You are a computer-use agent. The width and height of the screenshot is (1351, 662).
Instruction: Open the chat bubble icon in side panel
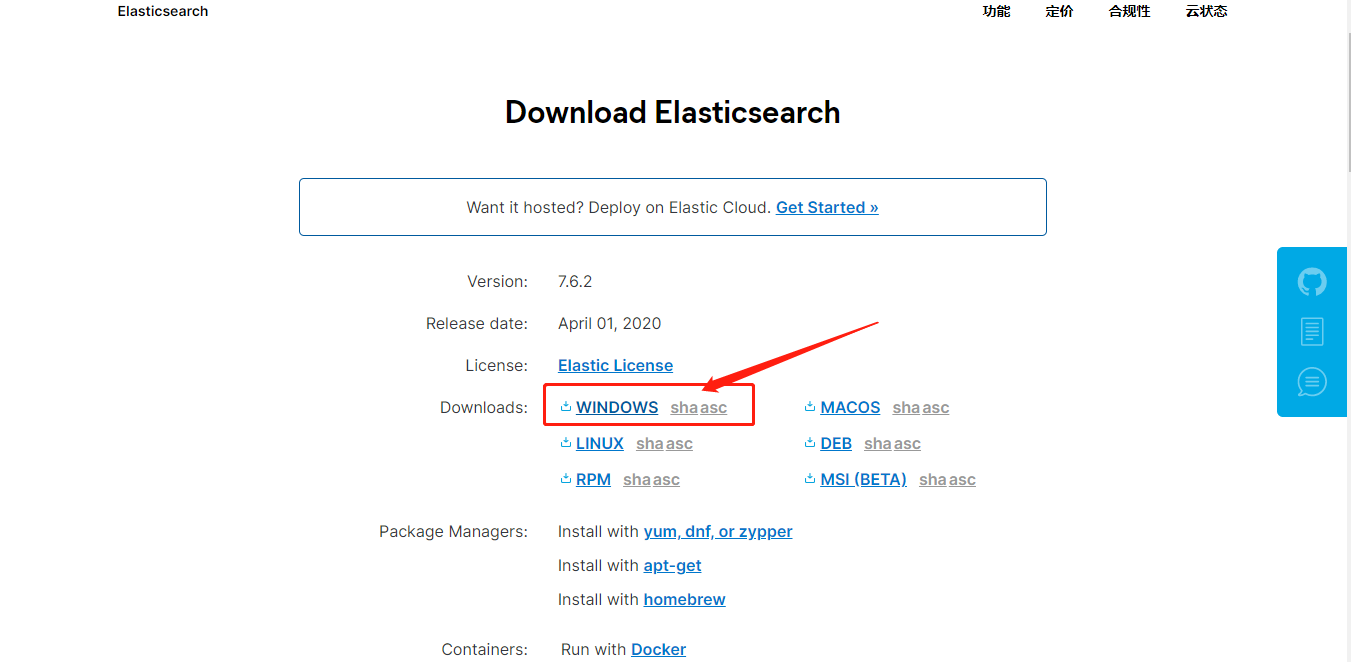[1312, 381]
